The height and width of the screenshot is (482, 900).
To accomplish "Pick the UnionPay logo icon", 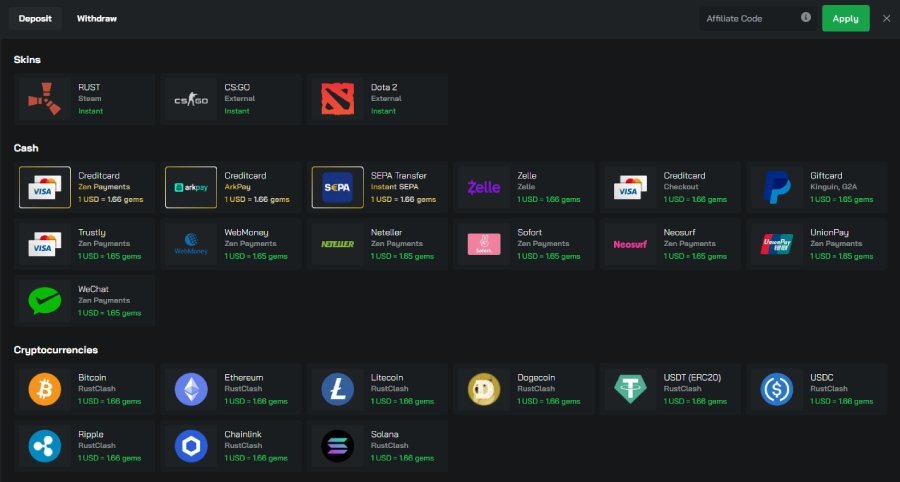I will [x=777, y=244].
